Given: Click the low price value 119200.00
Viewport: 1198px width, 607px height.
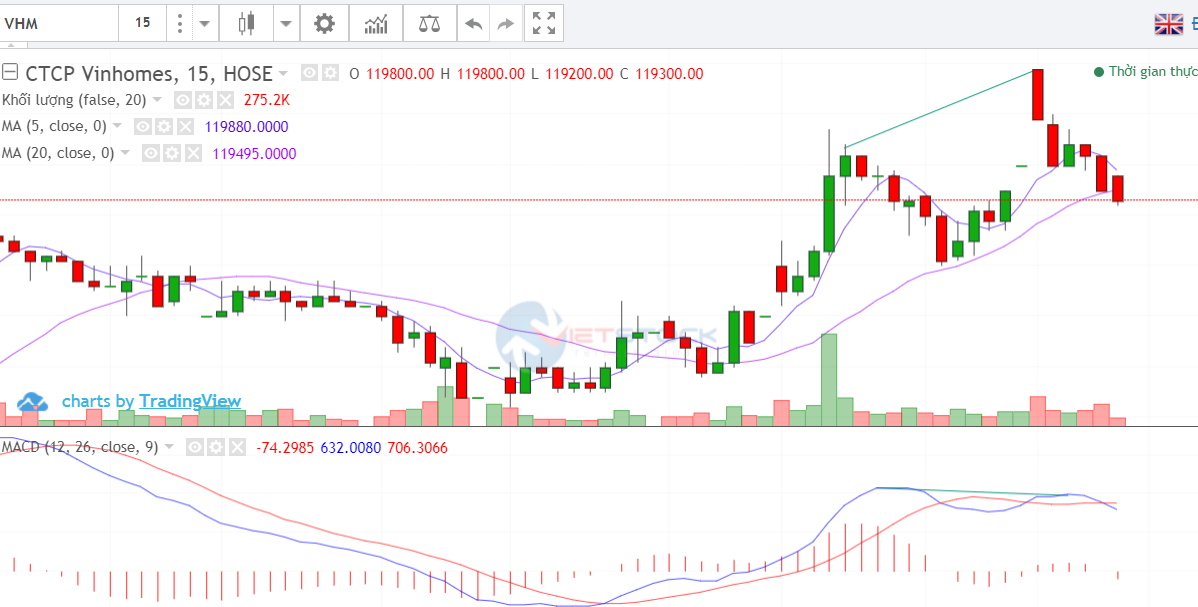Looking at the screenshot, I should point(578,74).
